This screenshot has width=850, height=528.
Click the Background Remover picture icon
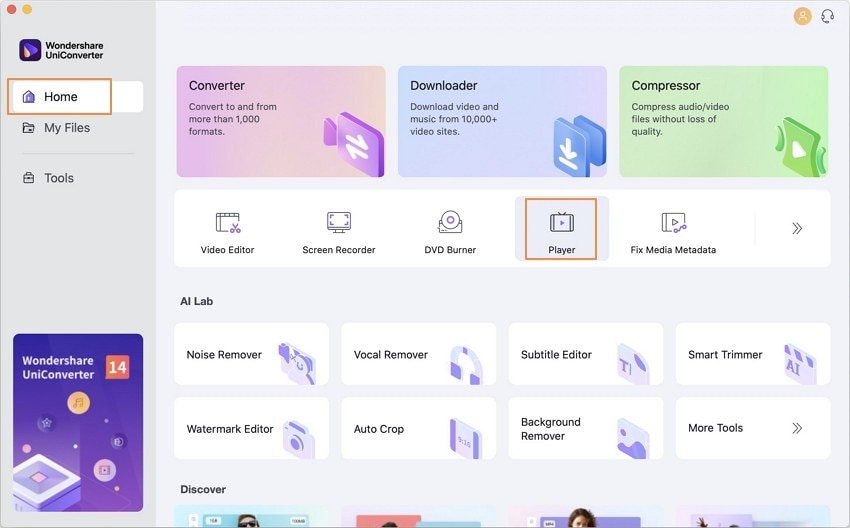633,439
